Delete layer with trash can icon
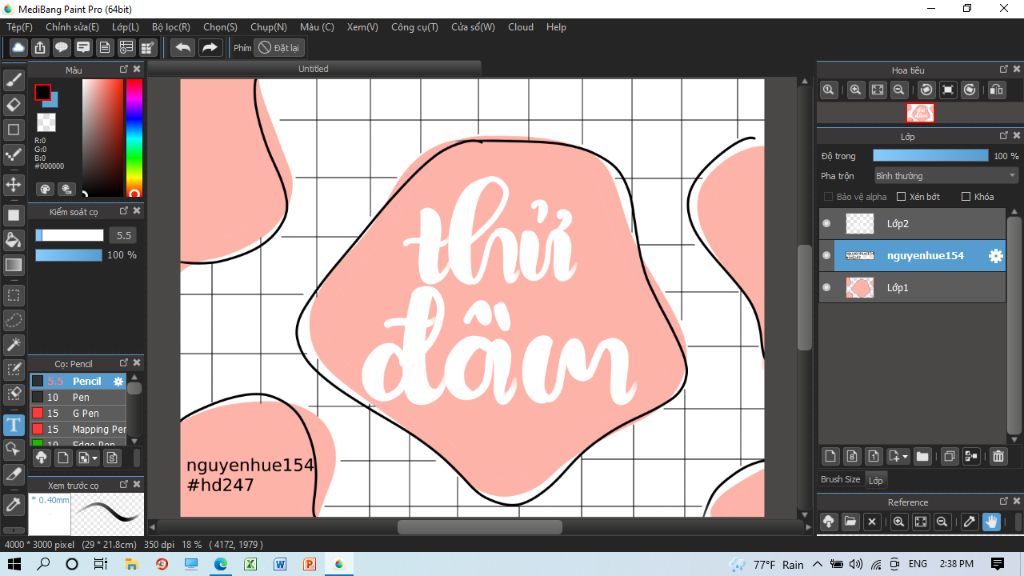Screen dimensions: 1024x576 [998, 456]
